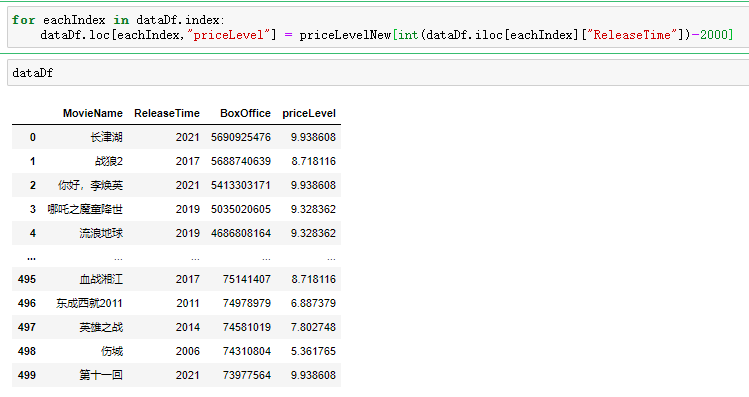Click priceLevel value 6.887379
The height and width of the screenshot is (397, 749).
tap(313, 303)
